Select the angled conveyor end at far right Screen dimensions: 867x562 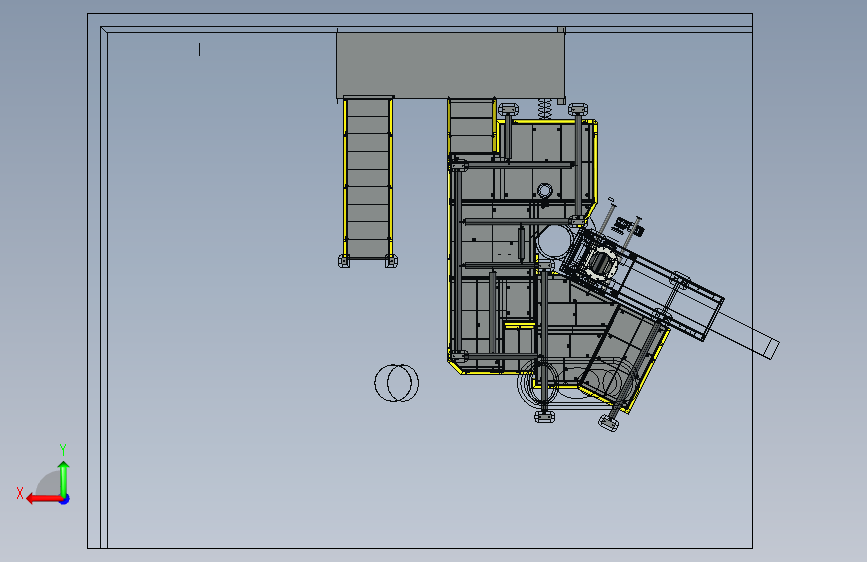click(771, 347)
